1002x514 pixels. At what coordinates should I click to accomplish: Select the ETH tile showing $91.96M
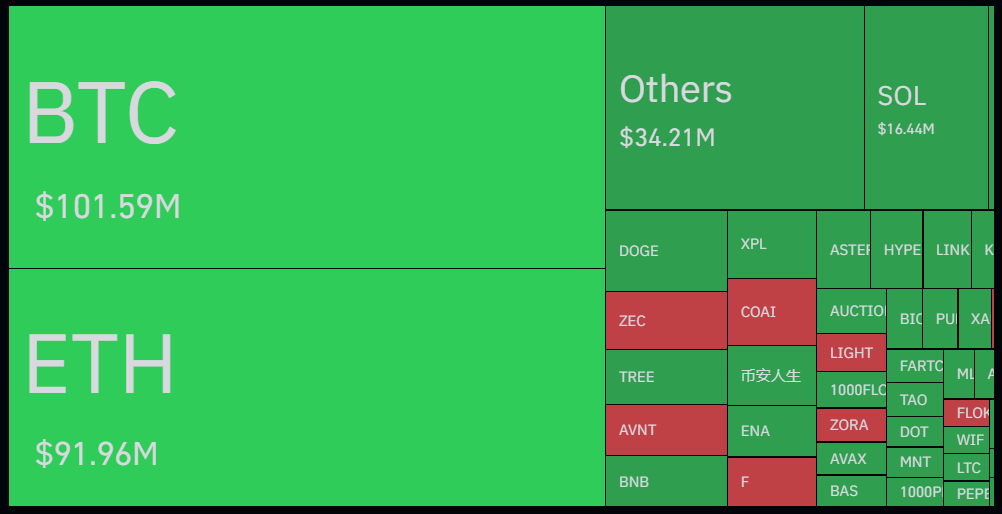click(x=306, y=387)
